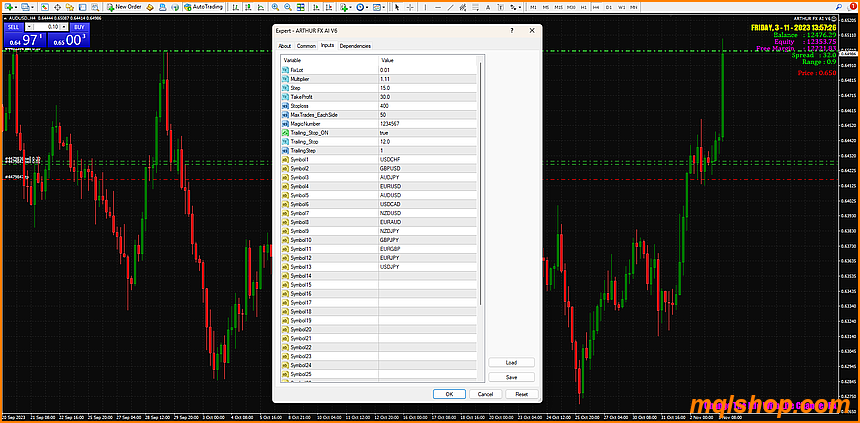Switch chart to candlesticks
This screenshot has height=423, width=860.
pos(248,7)
